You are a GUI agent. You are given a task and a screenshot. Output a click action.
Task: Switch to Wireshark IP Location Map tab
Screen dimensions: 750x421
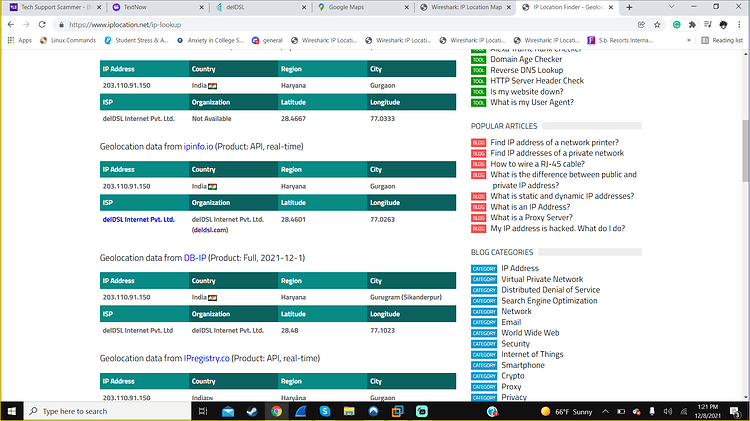[466, 7]
